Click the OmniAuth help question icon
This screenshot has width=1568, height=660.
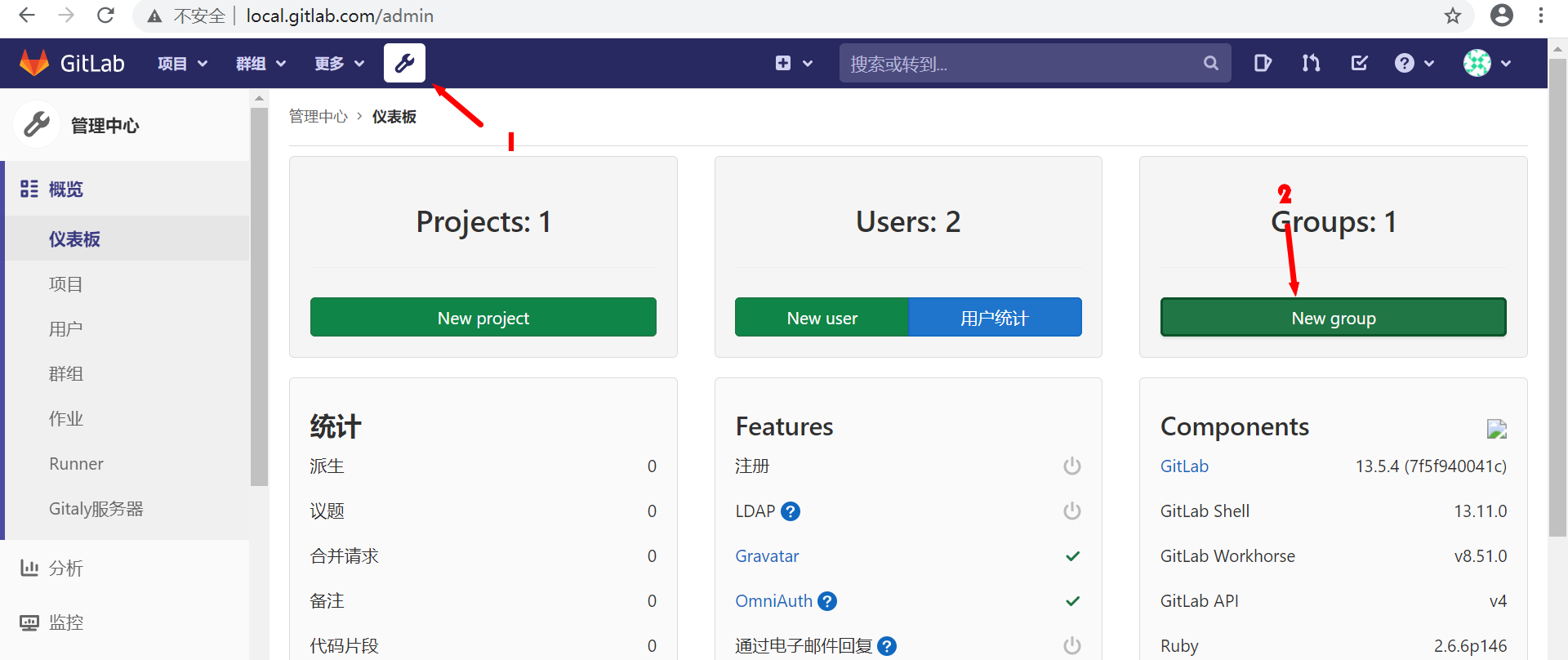click(x=827, y=601)
